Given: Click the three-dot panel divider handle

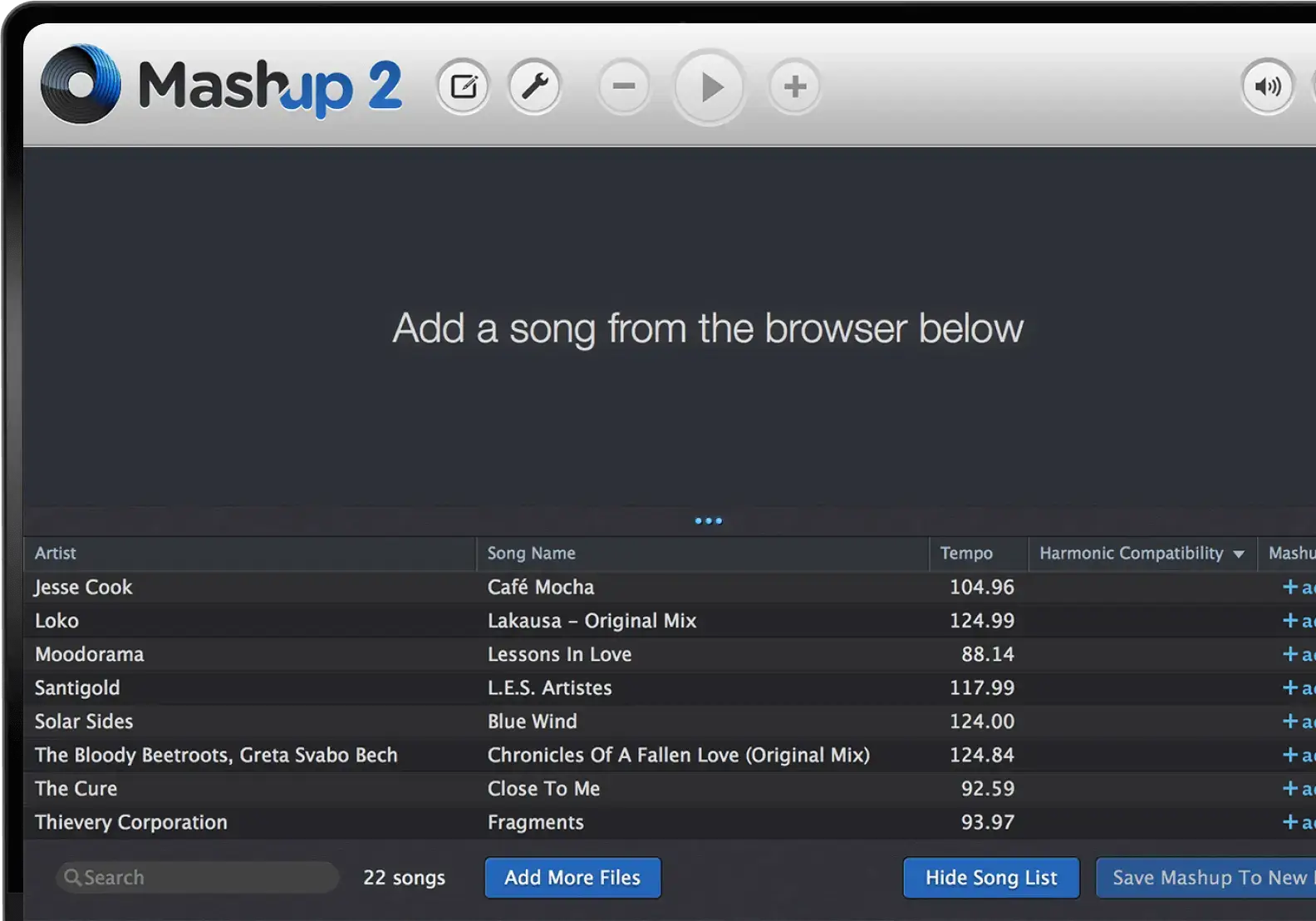Looking at the screenshot, I should 709,521.
